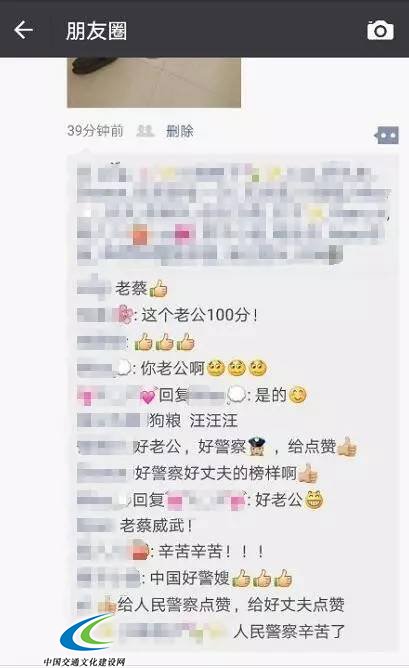Tap the 39分钟前 timestamp
The height and width of the screenshot is (668, 409).
[95, 131]
